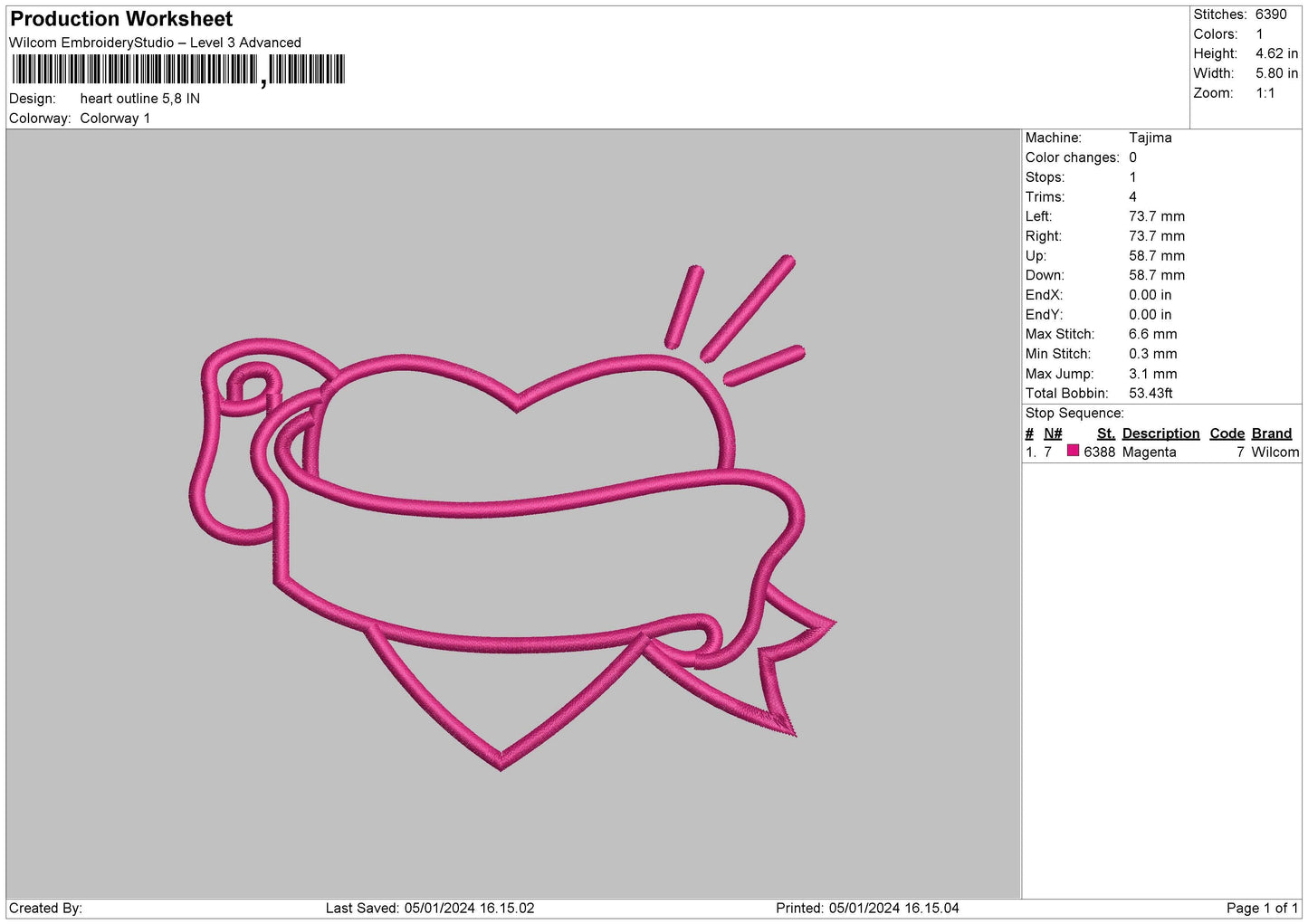Click the Created By label

pyautogui.click(x=45, y=908)
